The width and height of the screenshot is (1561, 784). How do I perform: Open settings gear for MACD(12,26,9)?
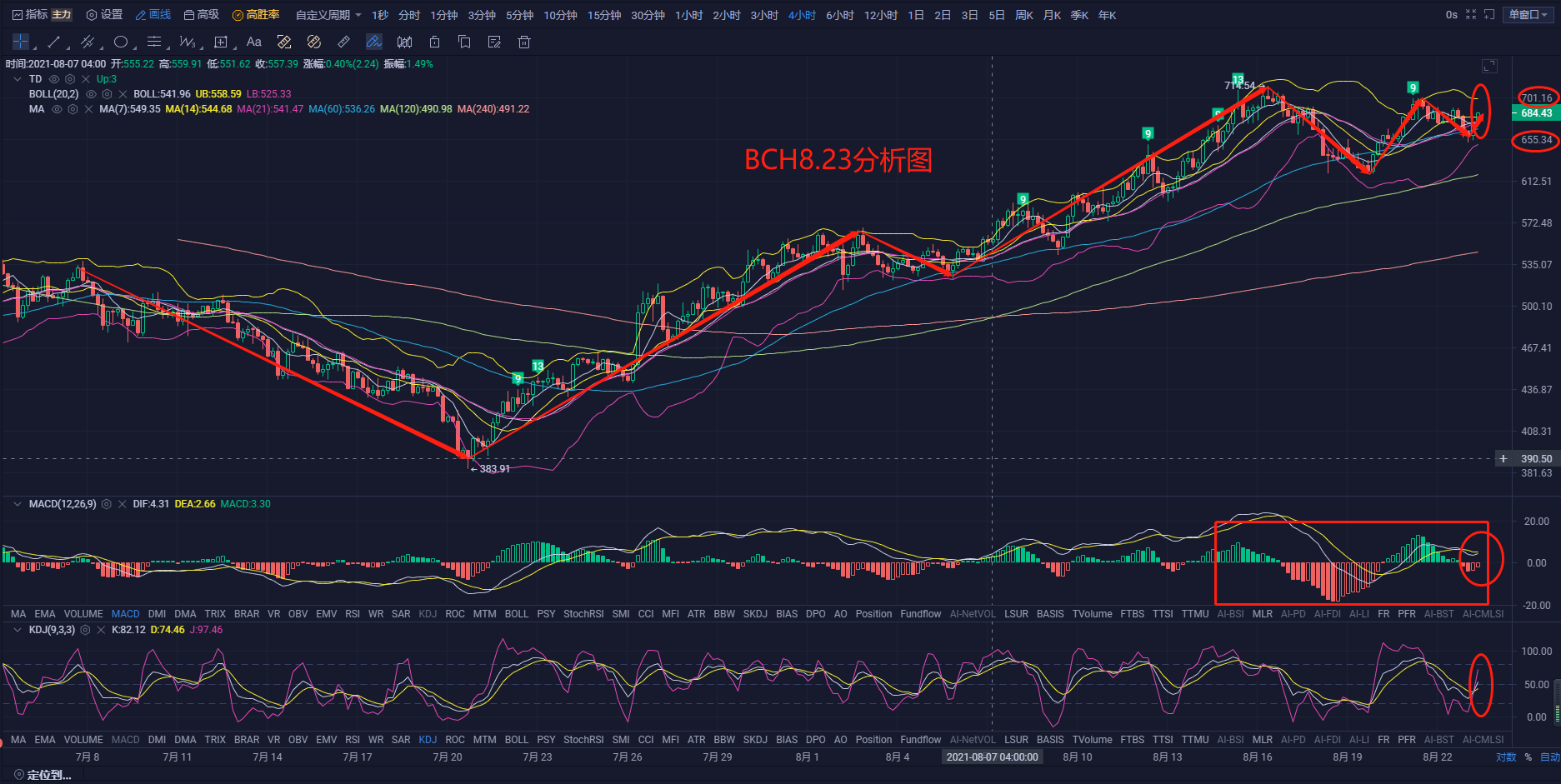(107, 504)
